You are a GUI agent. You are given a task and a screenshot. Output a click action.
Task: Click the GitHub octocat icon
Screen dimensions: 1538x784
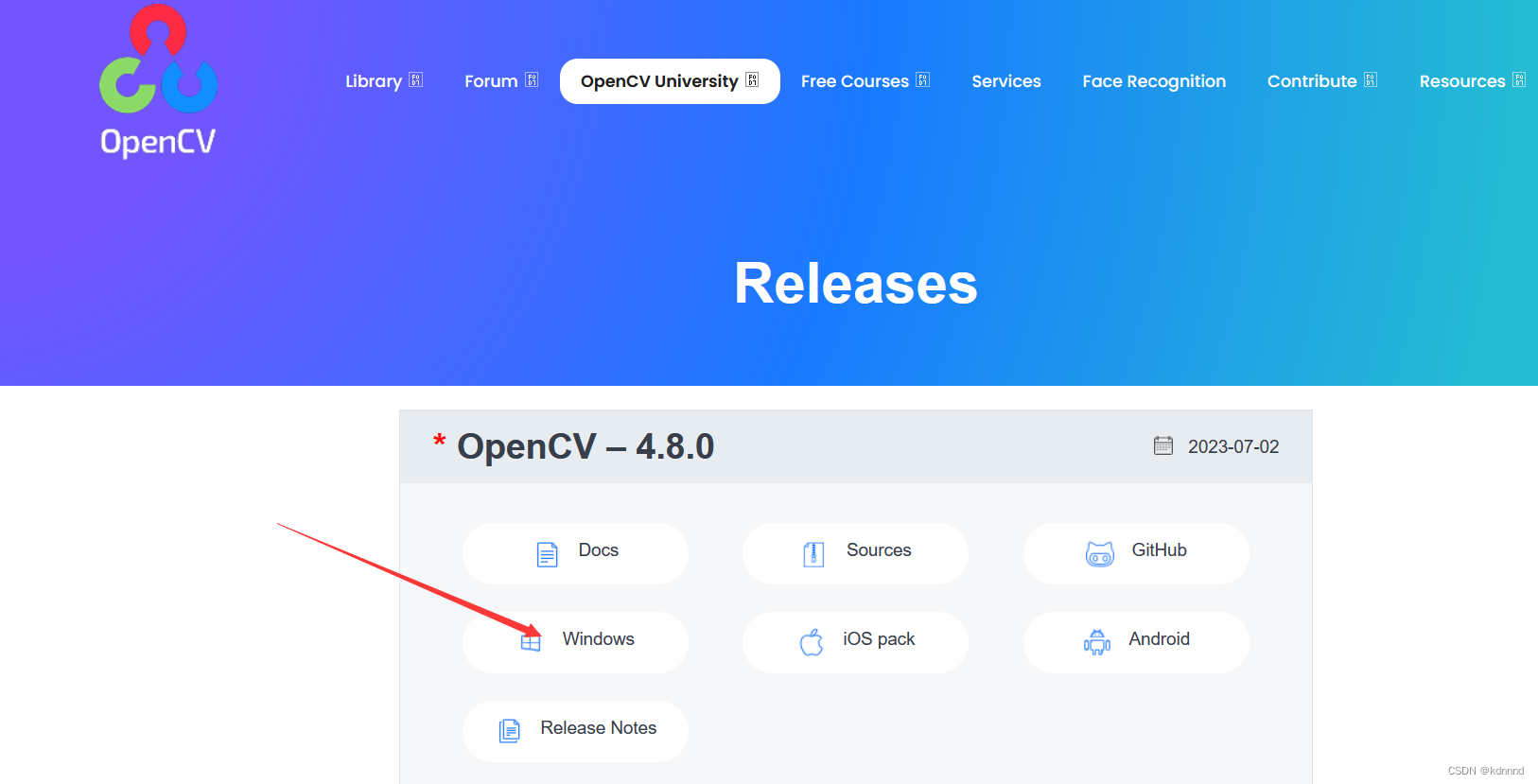pos(1100,554)
